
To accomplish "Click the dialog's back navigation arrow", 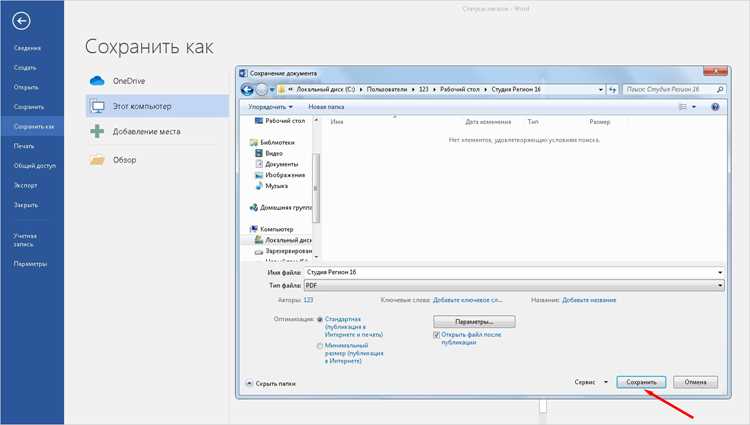I will coord(247,89).
